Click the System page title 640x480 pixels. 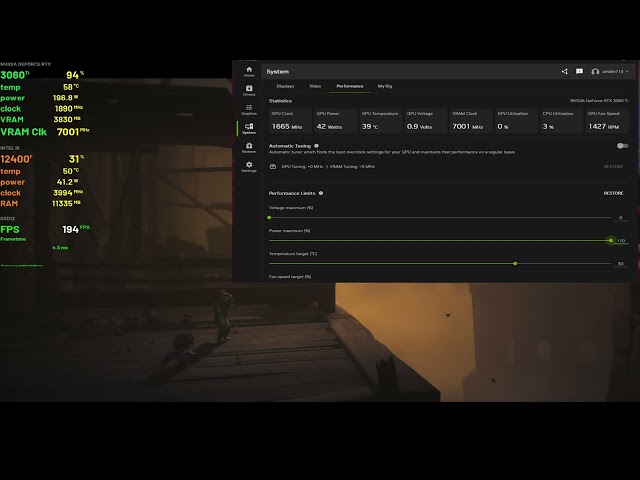pos(278,71)
